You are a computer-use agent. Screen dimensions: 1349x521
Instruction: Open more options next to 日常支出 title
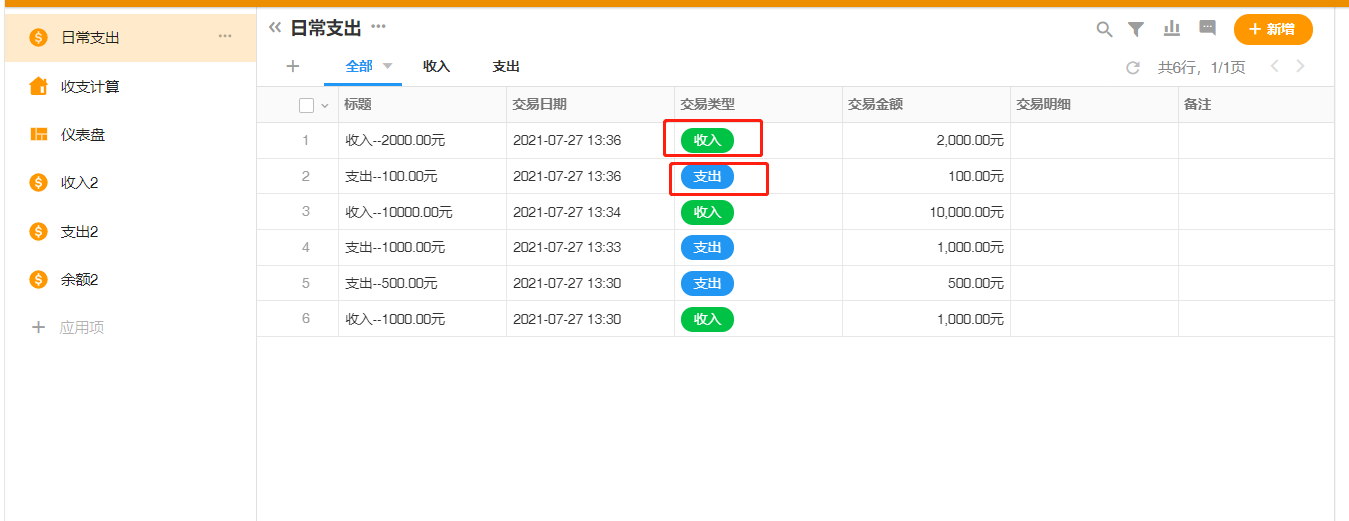click(x=378, y=26)
